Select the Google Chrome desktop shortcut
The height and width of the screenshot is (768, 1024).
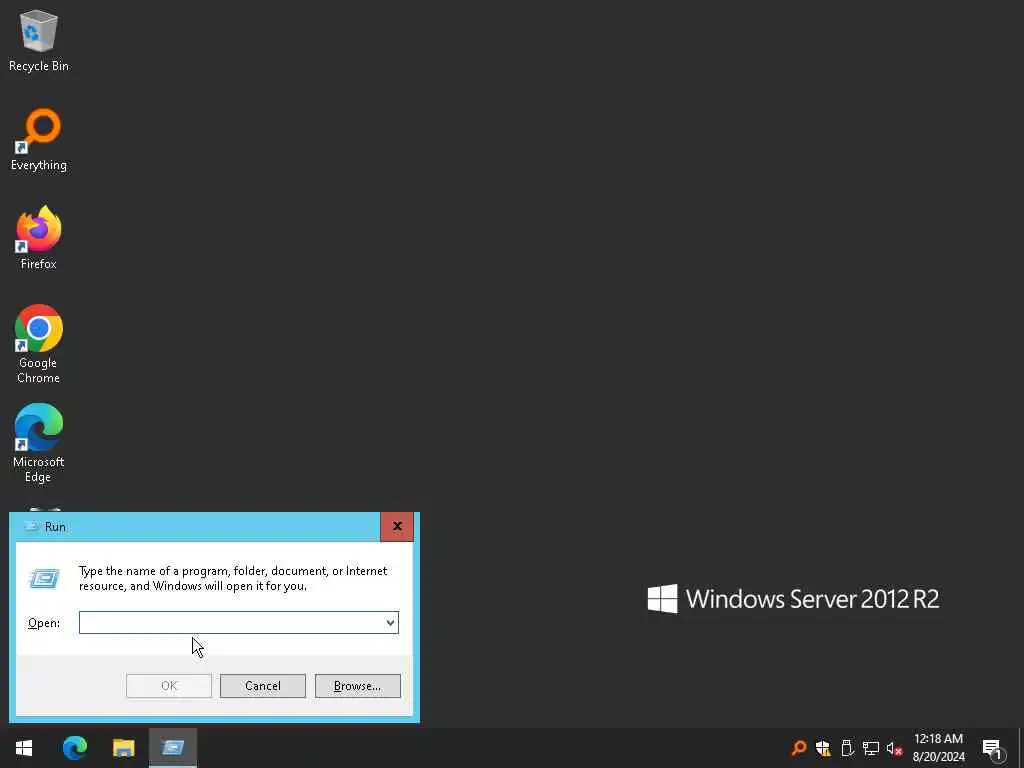39,344
